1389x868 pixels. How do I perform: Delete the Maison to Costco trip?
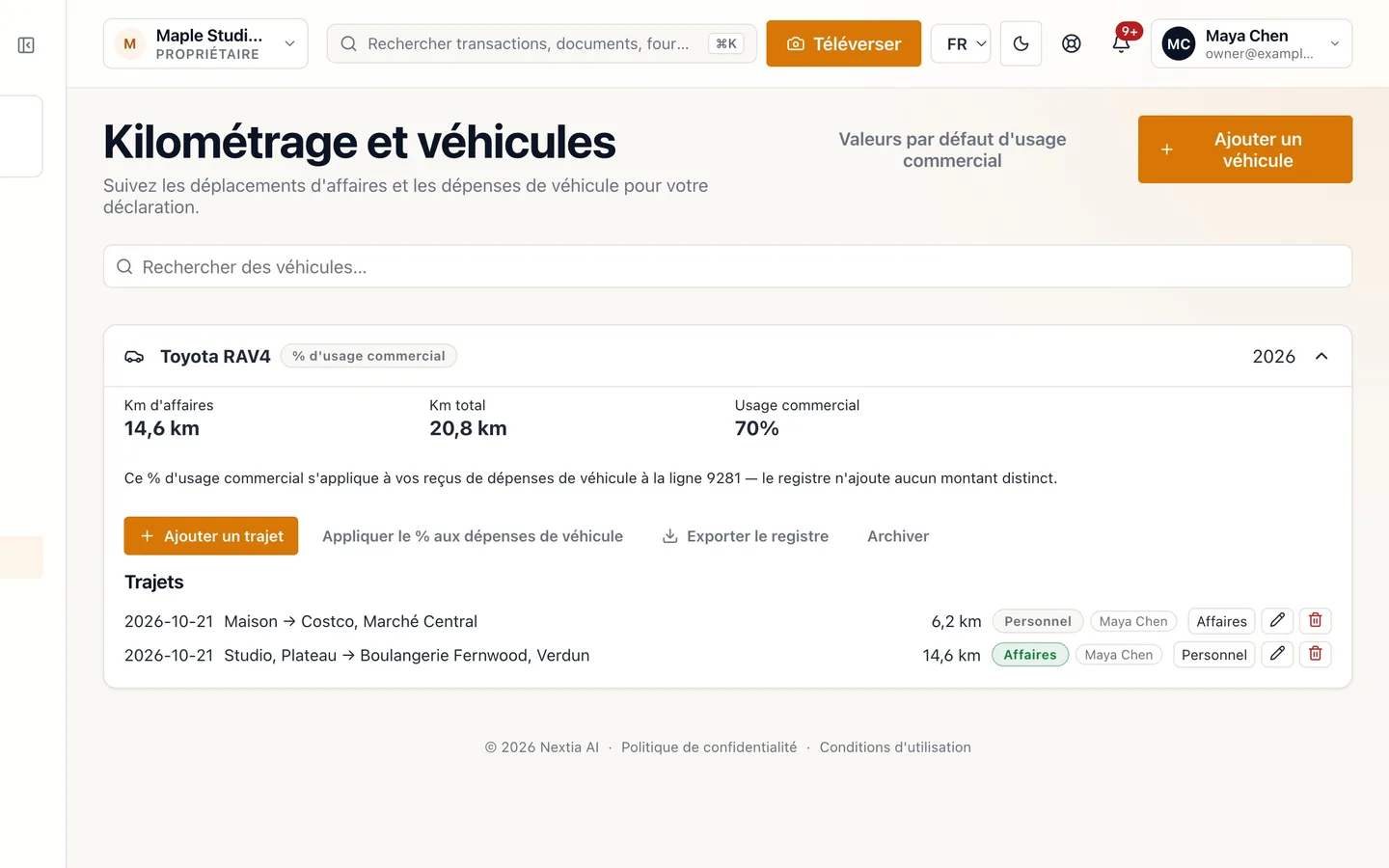coord(1315,620)
